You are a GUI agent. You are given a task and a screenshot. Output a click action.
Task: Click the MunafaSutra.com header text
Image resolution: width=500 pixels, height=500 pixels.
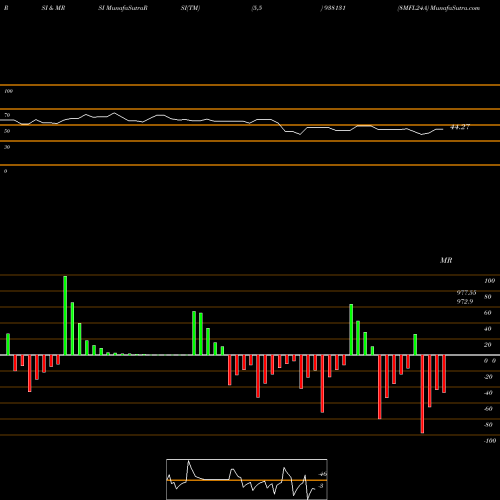coord(455,8)
